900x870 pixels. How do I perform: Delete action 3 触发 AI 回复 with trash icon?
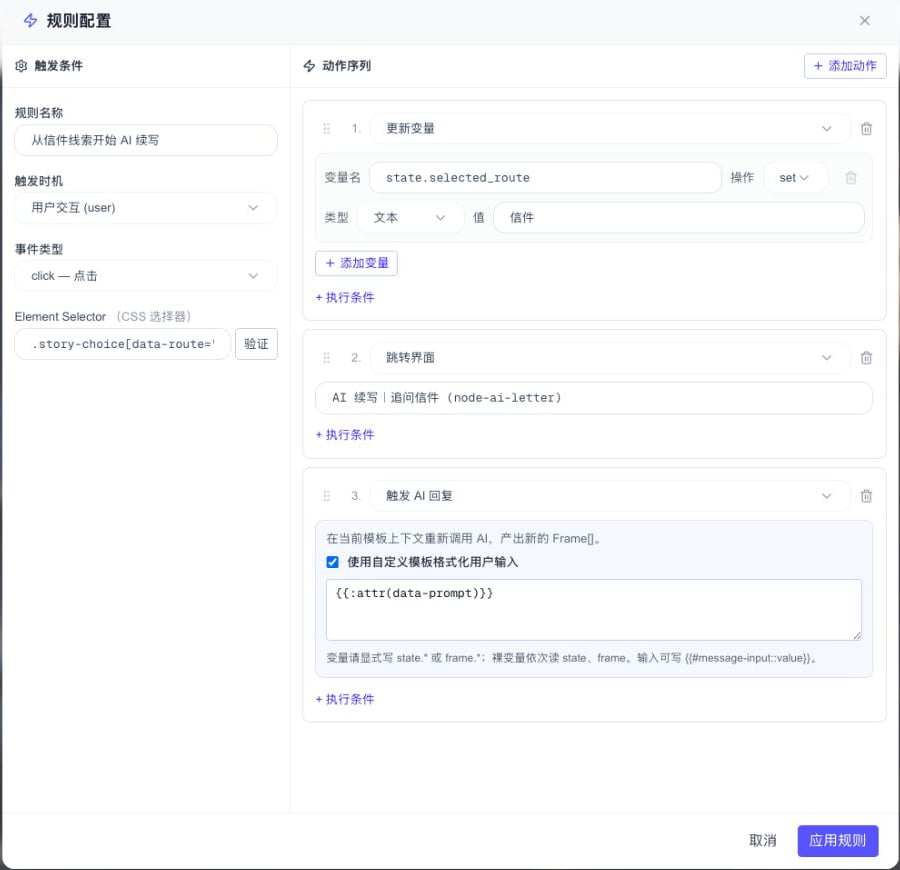tap(866, 496)
